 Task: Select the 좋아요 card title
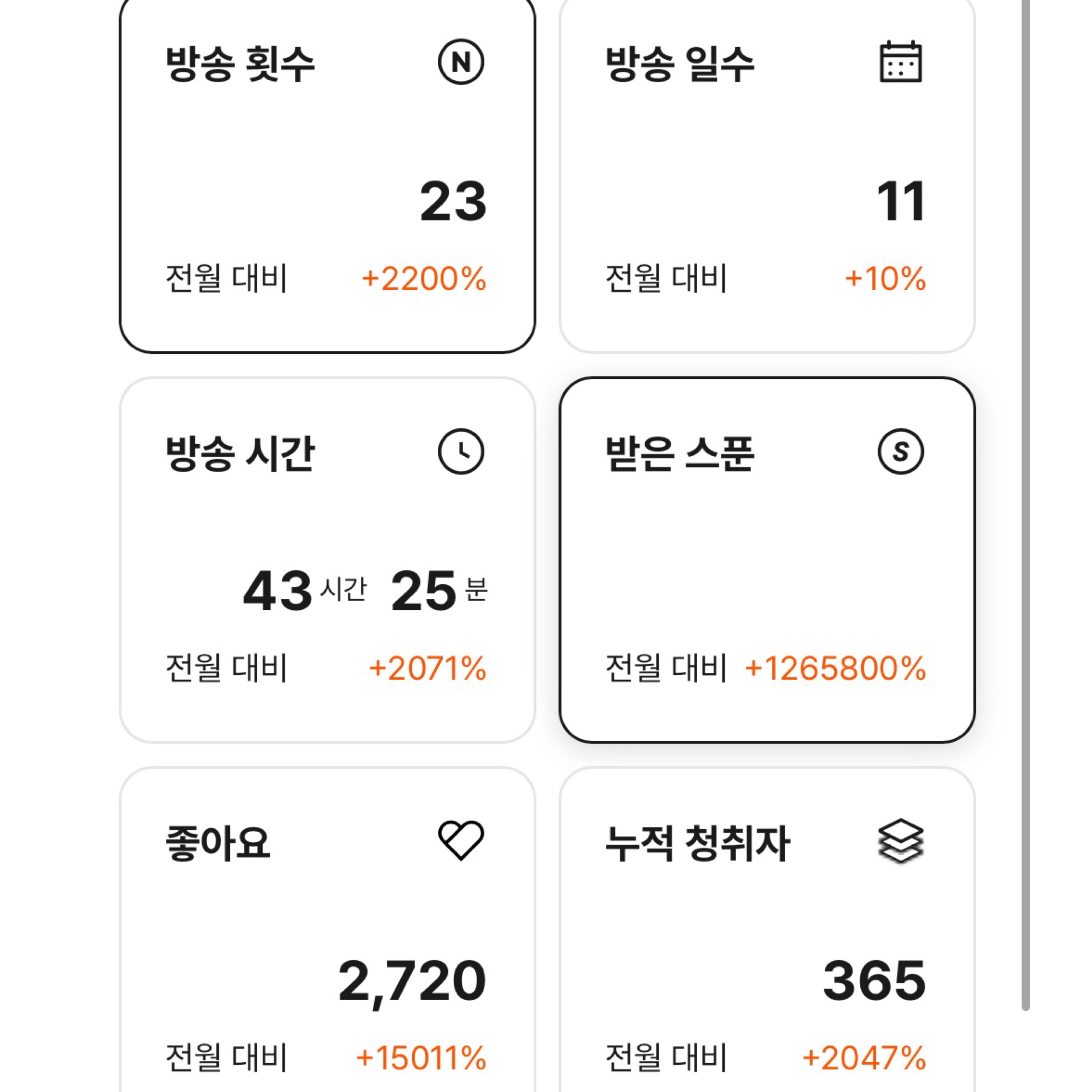217,843
